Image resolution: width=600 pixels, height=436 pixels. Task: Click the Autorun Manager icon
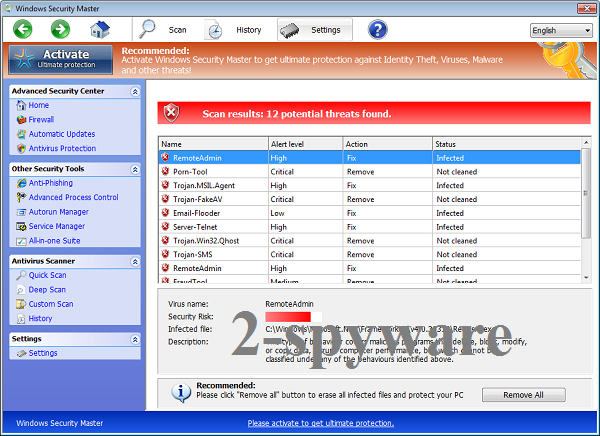(x=21, y=212)
